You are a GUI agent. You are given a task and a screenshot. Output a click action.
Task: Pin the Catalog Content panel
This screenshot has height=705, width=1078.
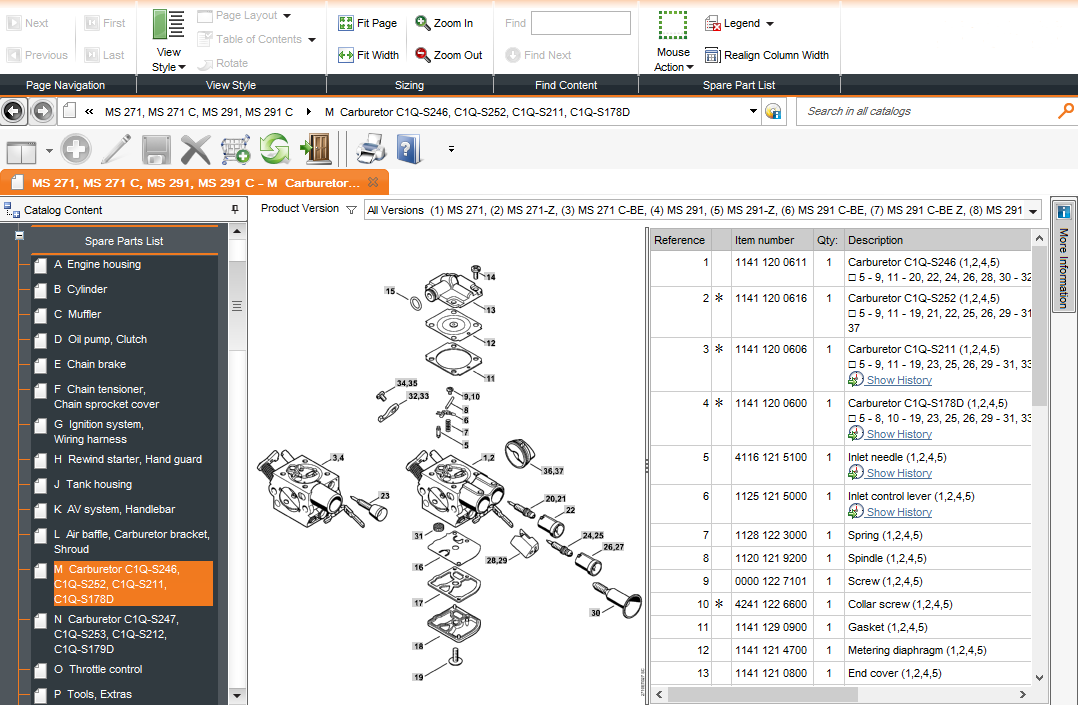point(235,210)
